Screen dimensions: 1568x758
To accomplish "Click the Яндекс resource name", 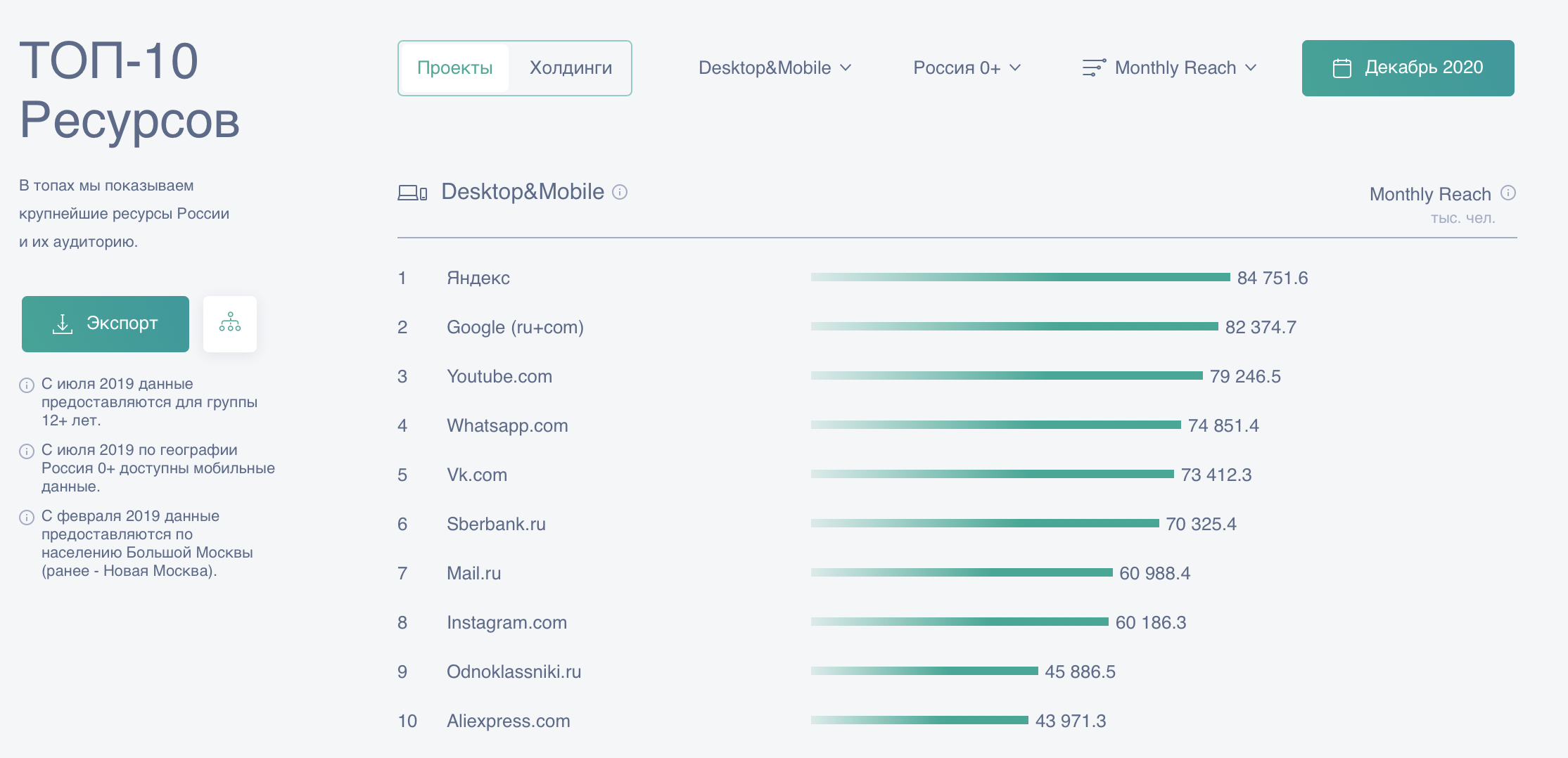I will (478, 278).
